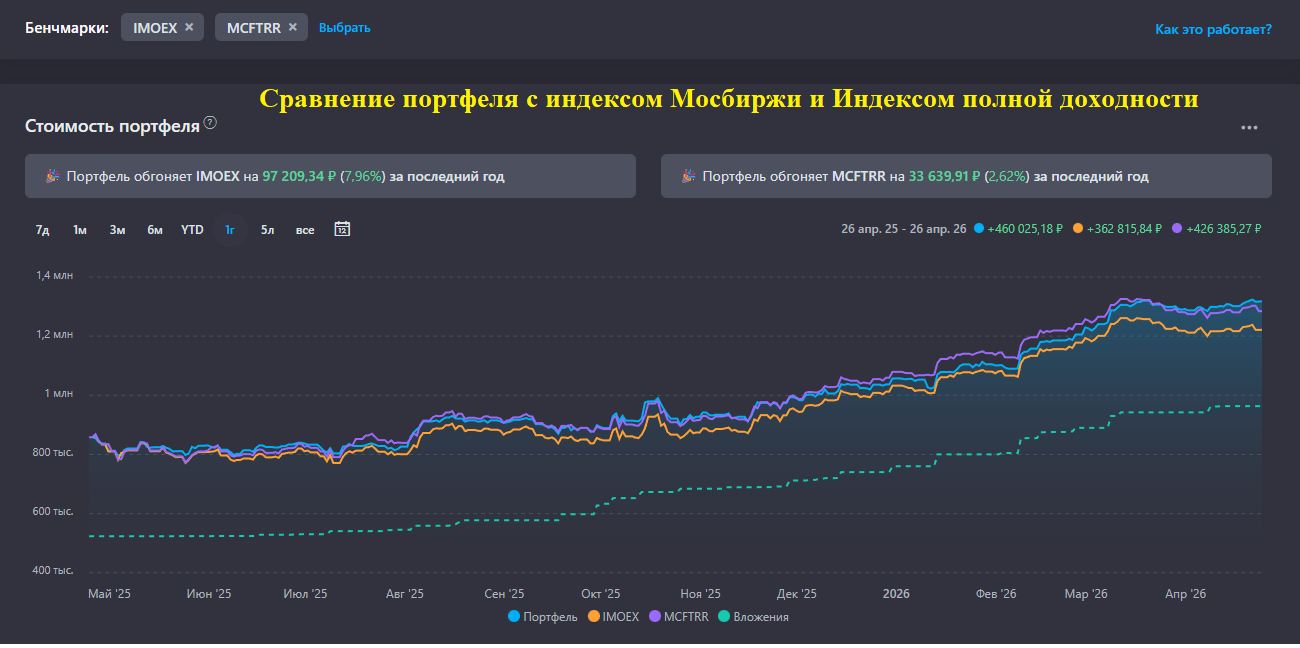Click the 1,4 млн axis label
Viewport: 1300px width, 648px height.
point(54,276)
